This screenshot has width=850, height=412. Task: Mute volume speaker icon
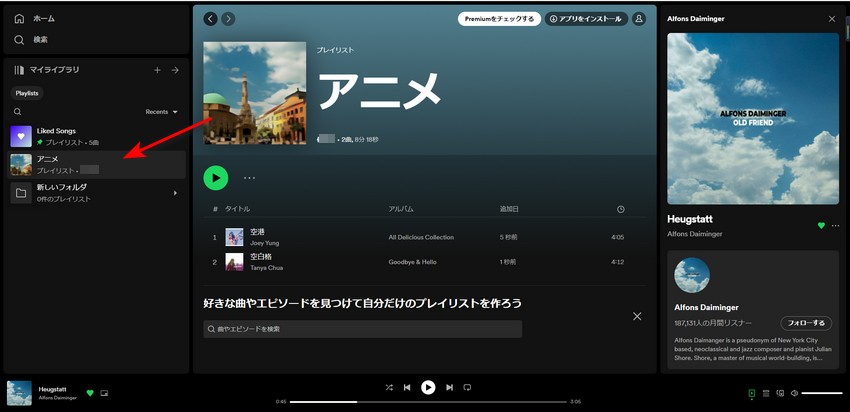pos(794,393)
